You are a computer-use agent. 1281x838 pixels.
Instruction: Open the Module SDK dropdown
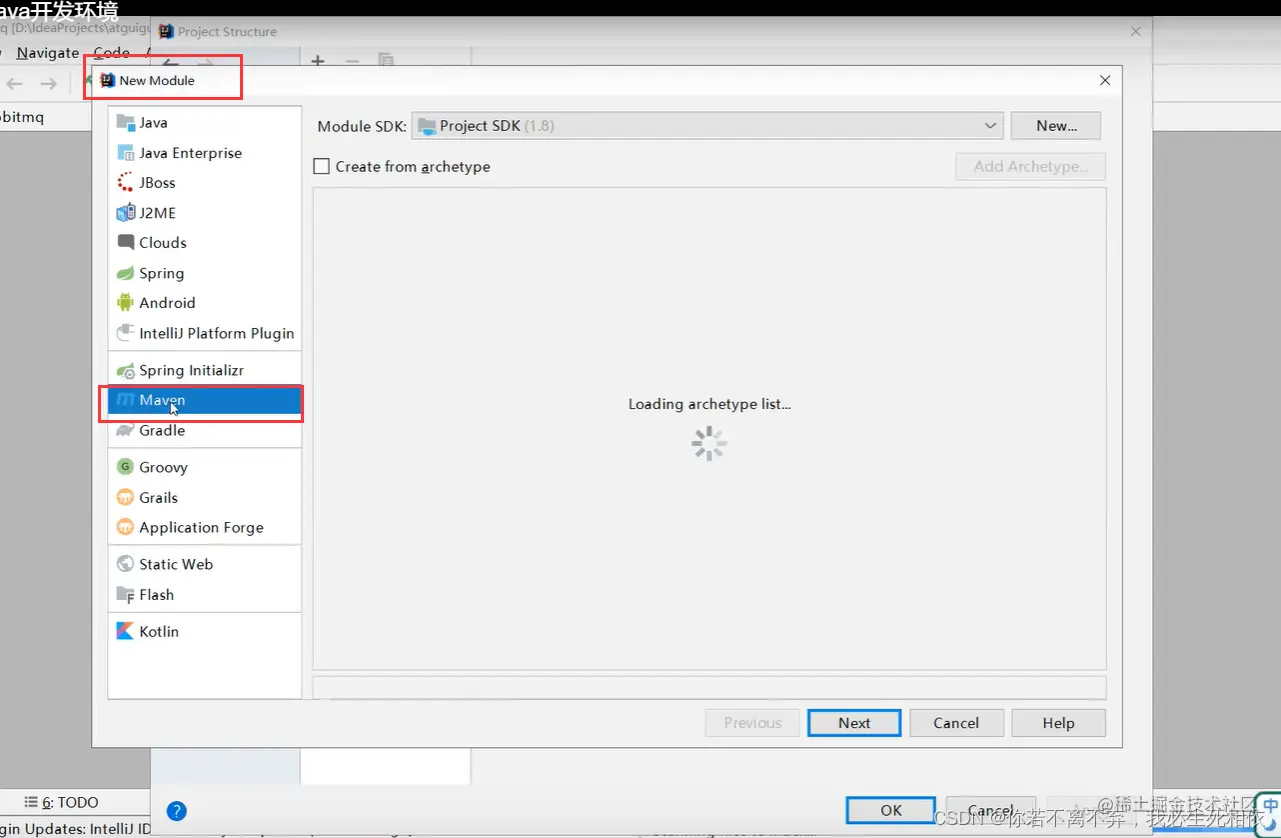[x=707, y=126]
